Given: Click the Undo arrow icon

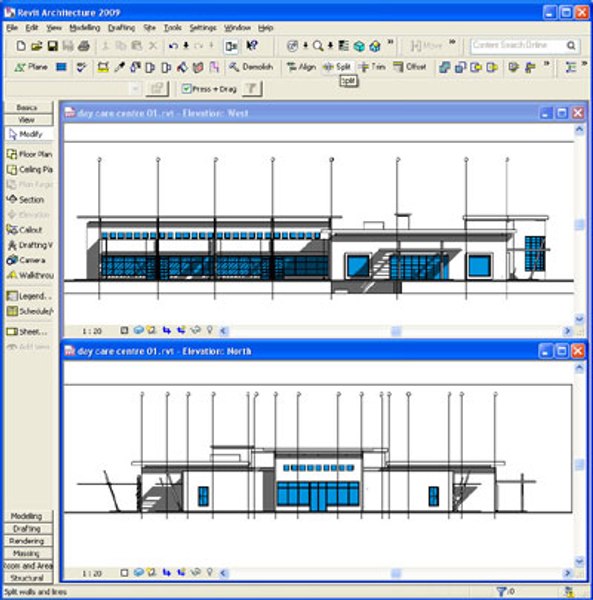Looking at the screenshot, I should pos(173,46).
